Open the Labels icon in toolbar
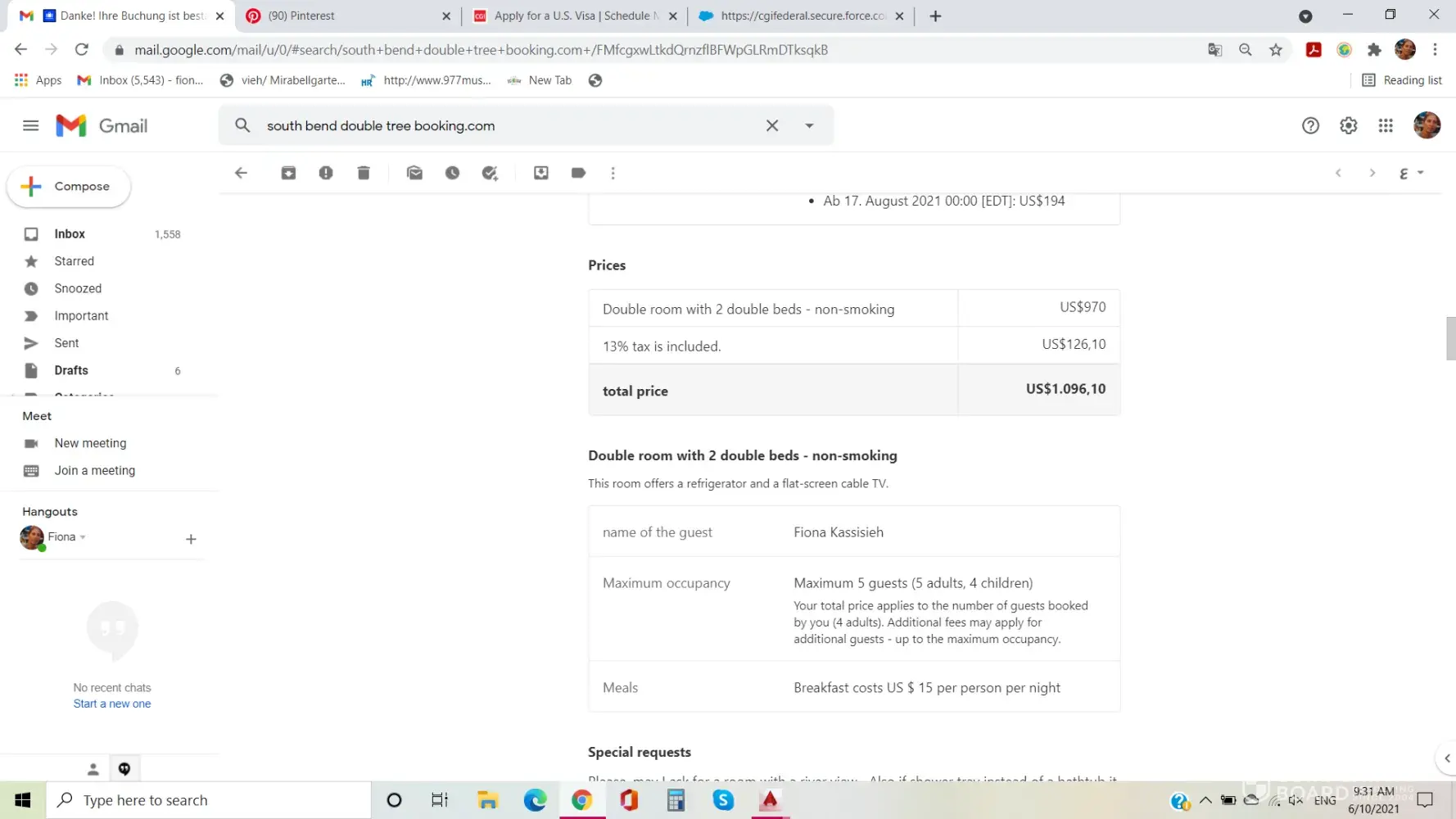The height and width of the screenshot is (819, 1456). [578, 173]
